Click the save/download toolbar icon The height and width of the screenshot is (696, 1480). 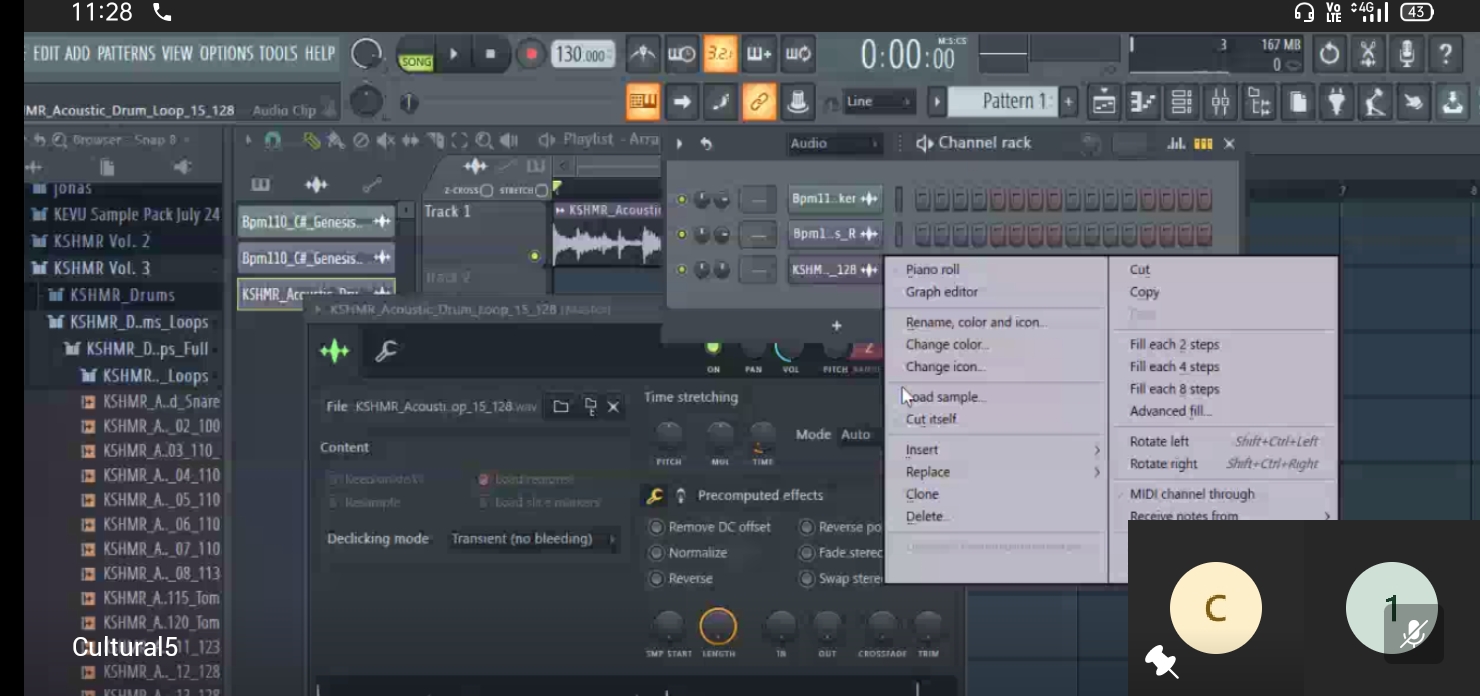point(1453,102)
